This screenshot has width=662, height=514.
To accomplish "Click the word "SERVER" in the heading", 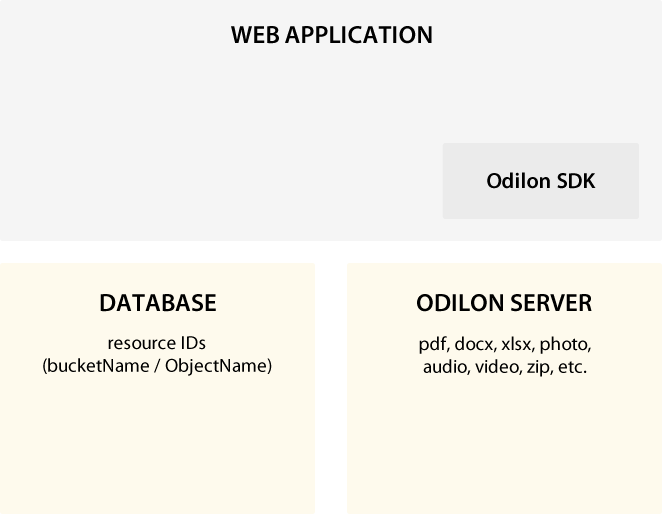I will pyautogui.click(x=551, y=303).
